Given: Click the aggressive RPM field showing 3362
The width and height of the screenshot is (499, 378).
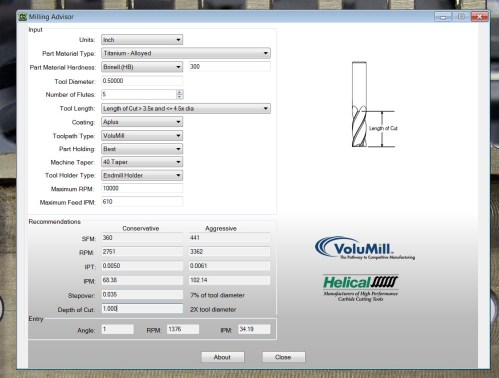Looking at the screenshot, I should click(x=230, y=252).
